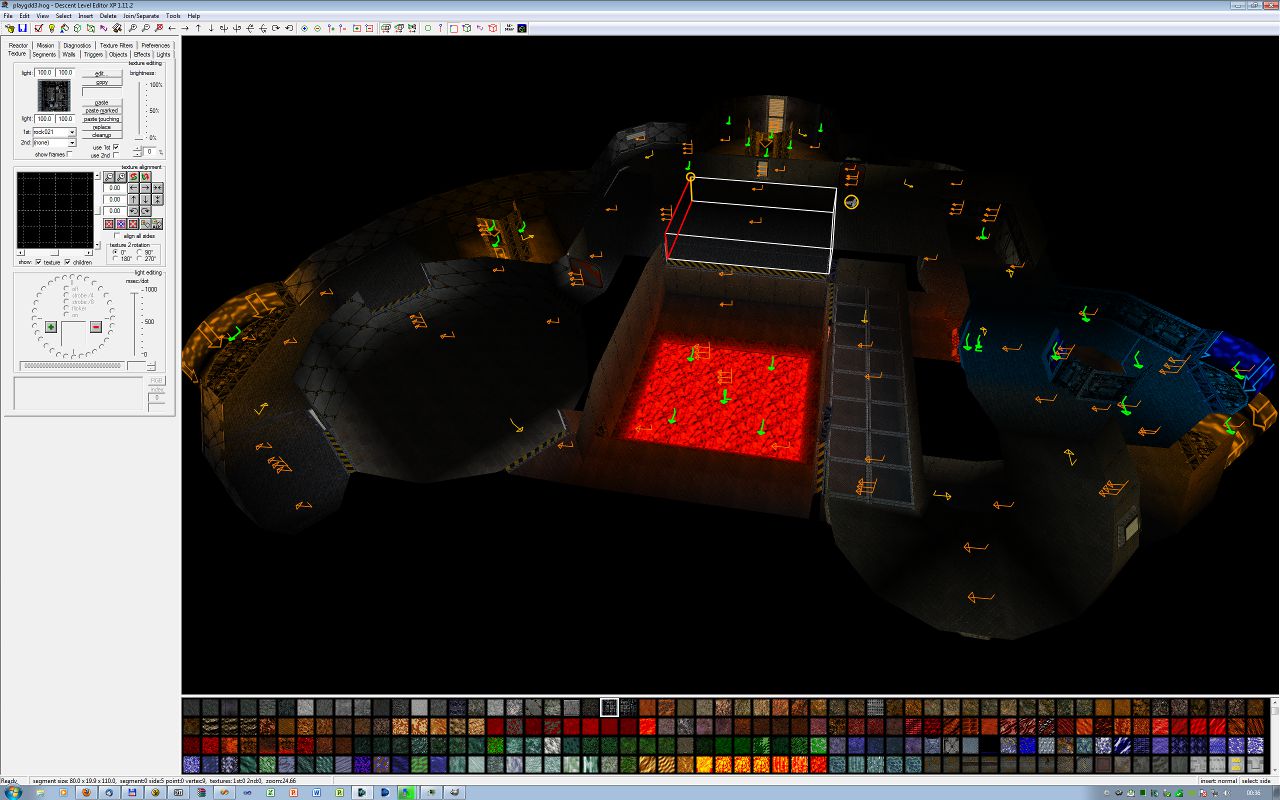This screenshot has height=800, width=1280.
Task: Rotate texture counterclockwise in alignment panel
Action: (x=133, y=211)
